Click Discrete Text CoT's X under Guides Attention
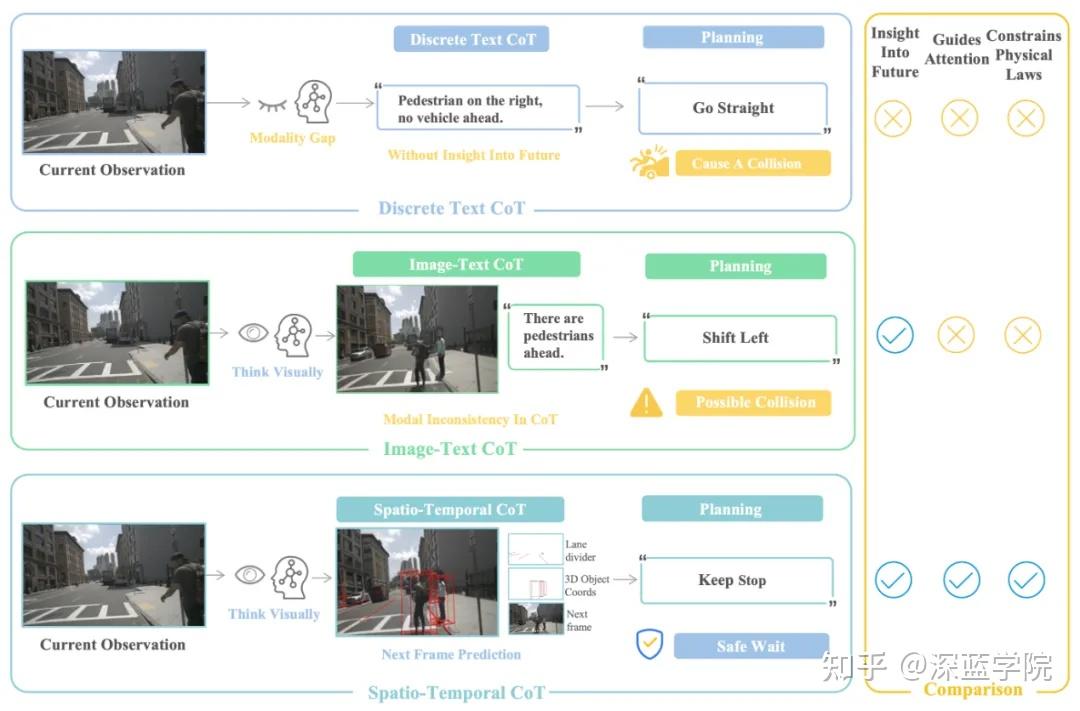This screenshot has width=1080, height=711. 959,118
